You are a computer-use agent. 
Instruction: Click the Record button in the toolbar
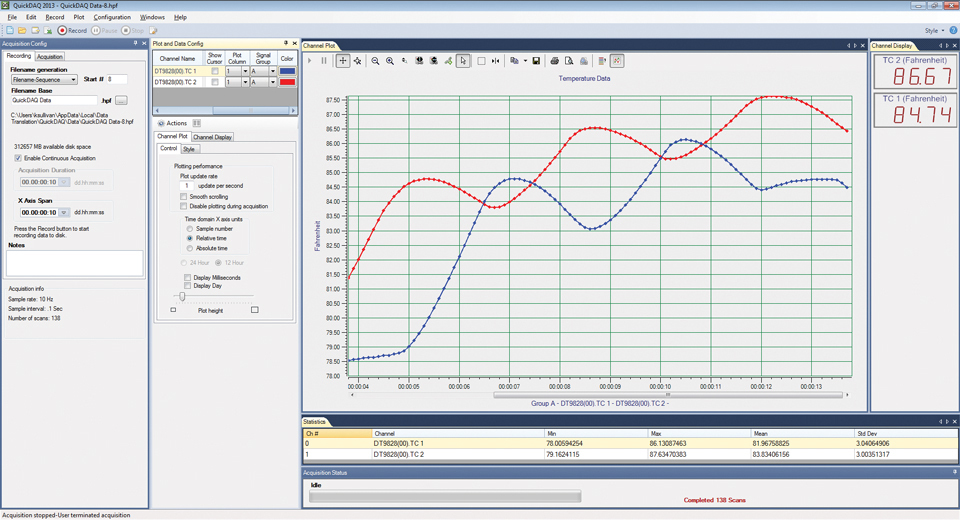[x=71, y=31]
